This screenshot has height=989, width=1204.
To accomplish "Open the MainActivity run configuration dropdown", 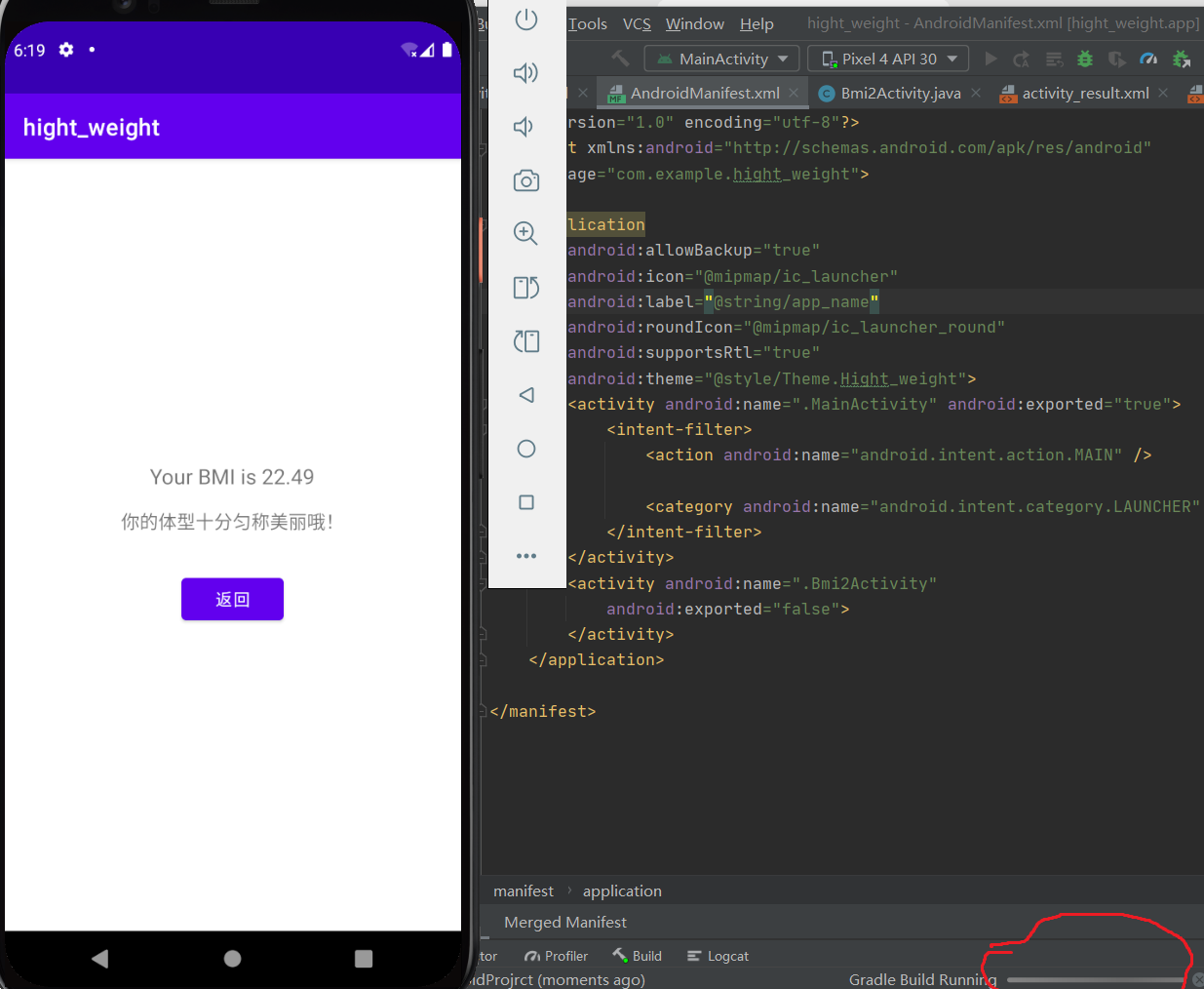I will click(721, 59).
